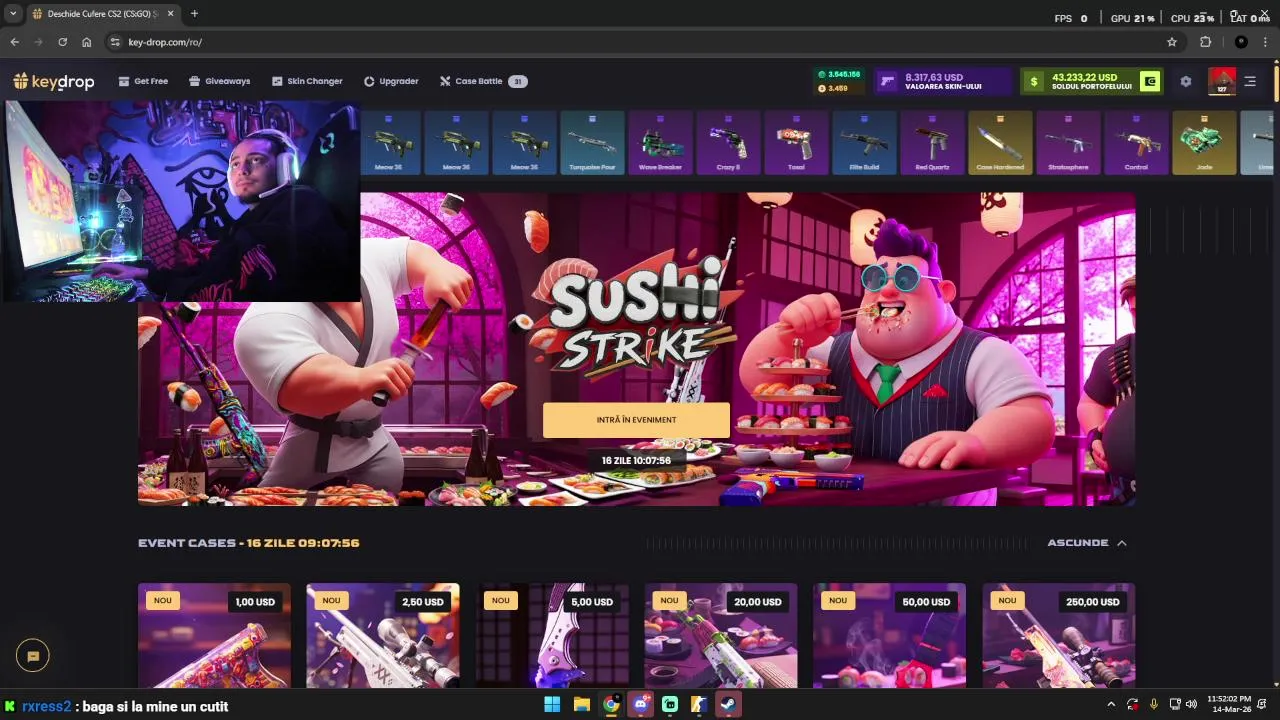Click the dollar wallet balance icon
The height and width of the screenshot is (720, 1280).
pos(1034,82)
